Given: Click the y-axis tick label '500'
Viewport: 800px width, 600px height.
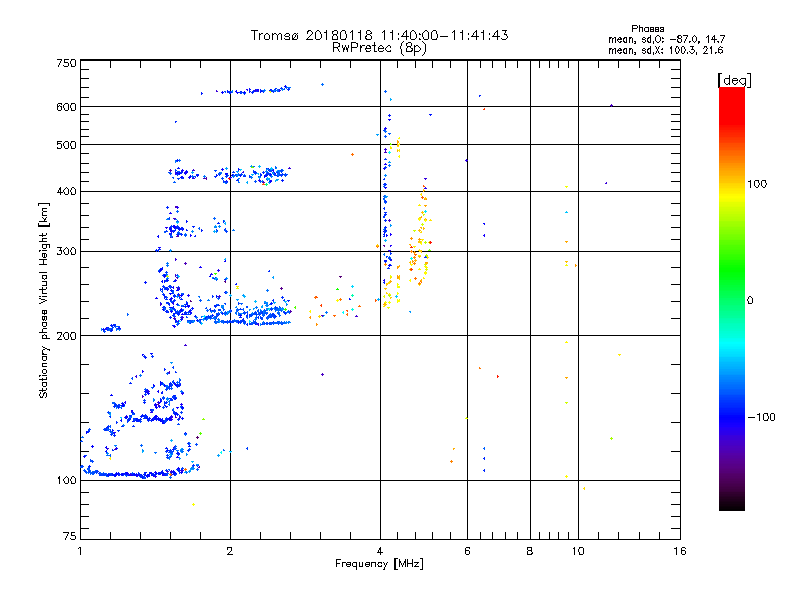Looking at the screenshot, I should [67, 145].
